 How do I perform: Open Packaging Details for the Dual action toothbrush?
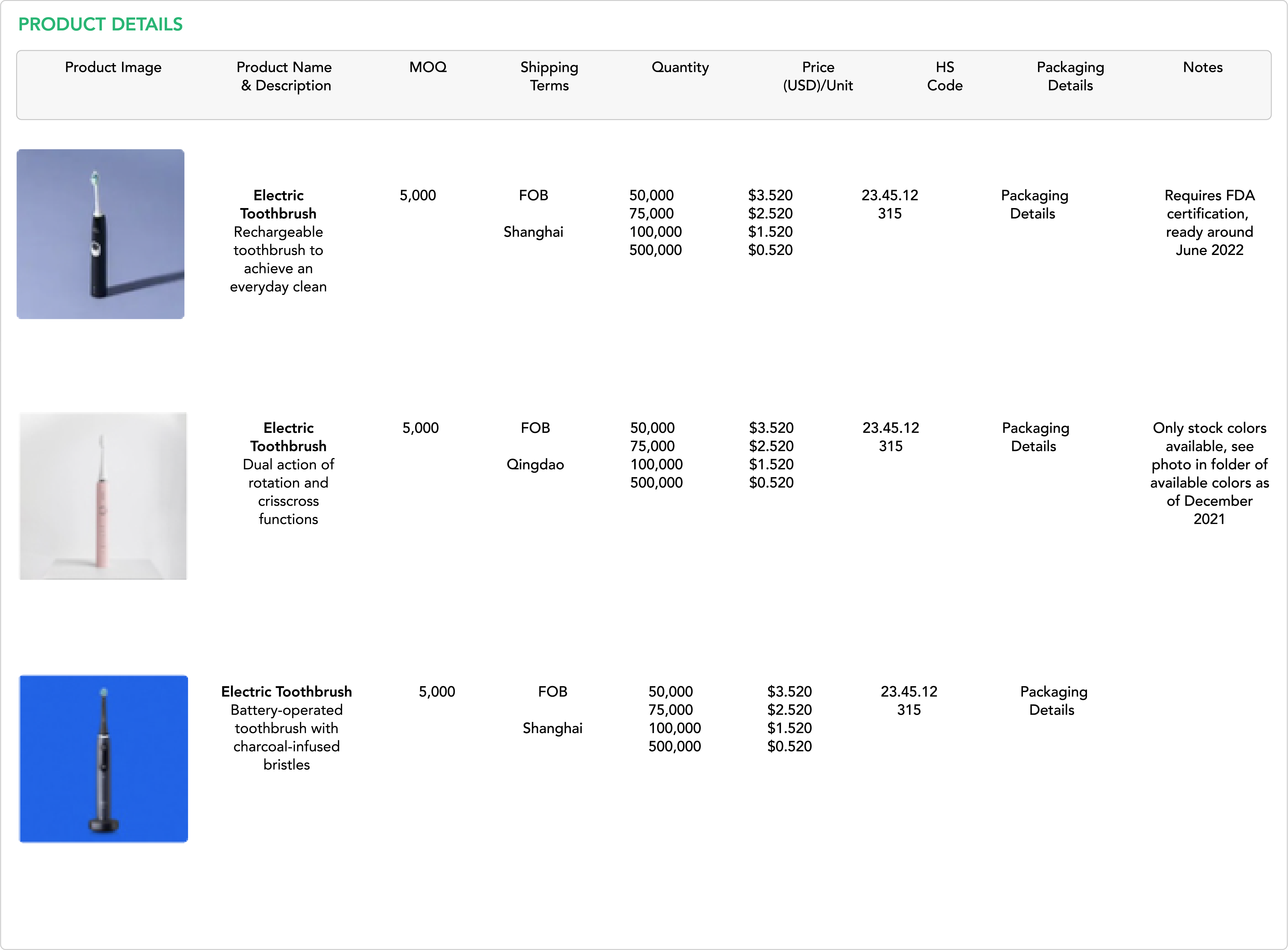[1035, 437]
